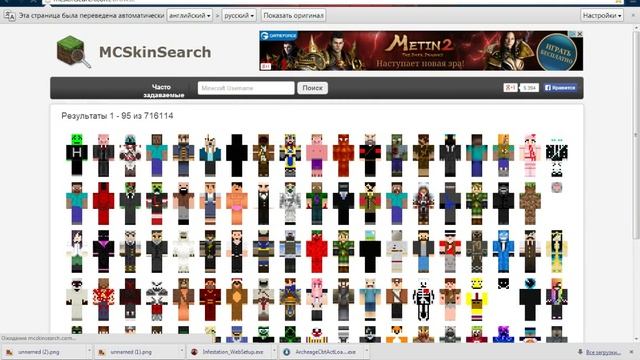Open the completely black silhouette skin
Screen dimensions: 640x360
click(x=237, y=155)
